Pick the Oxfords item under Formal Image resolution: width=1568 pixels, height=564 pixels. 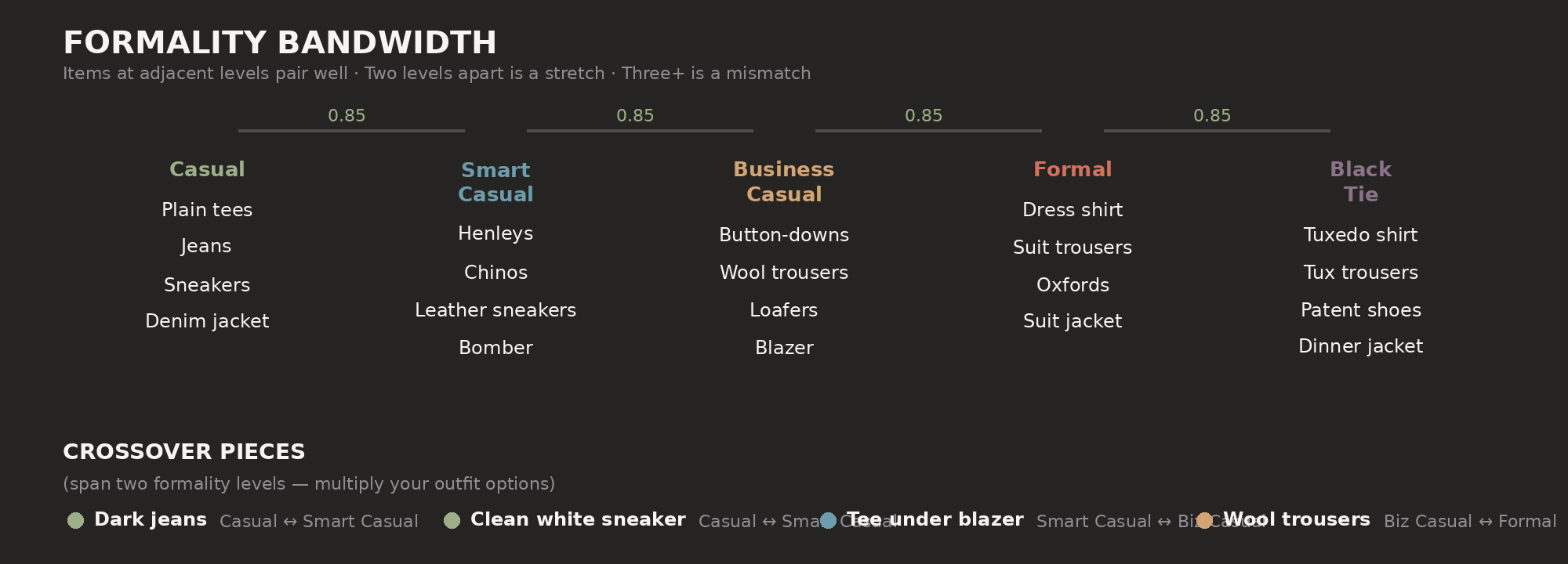pos(1073,285)
